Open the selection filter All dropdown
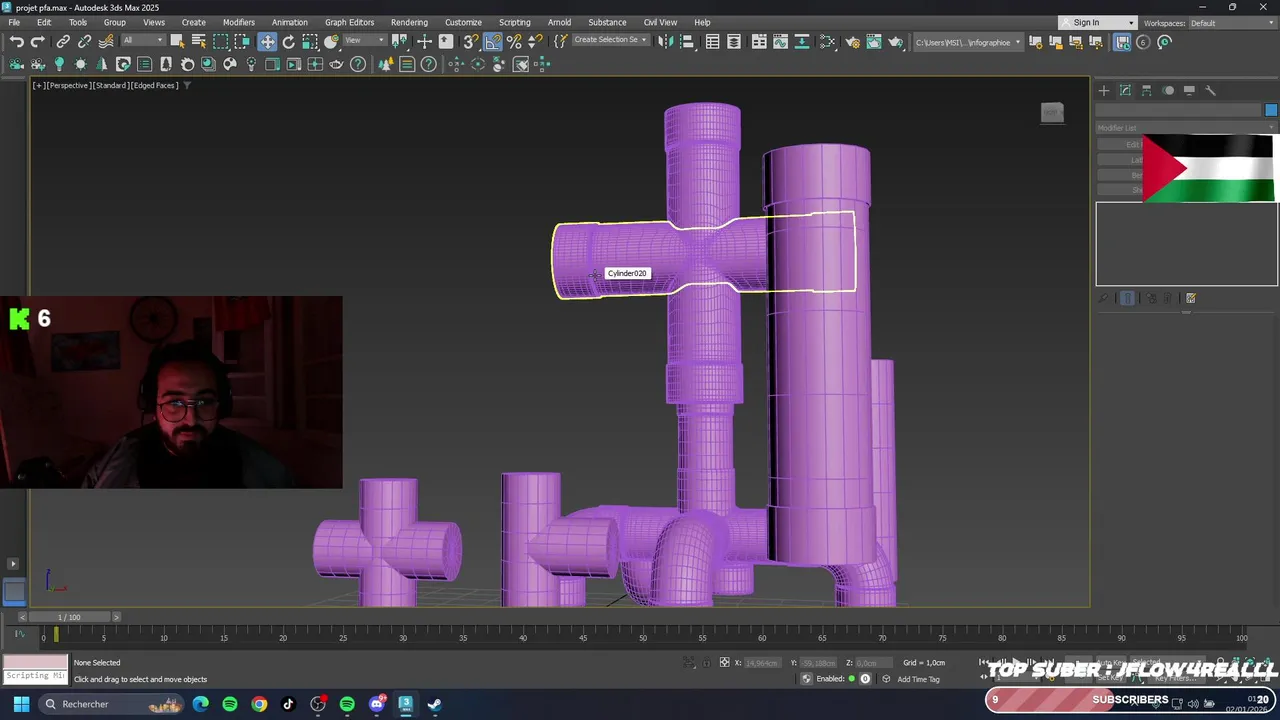The width and height of the screenshot is (1280, 720). pos(144,40)
